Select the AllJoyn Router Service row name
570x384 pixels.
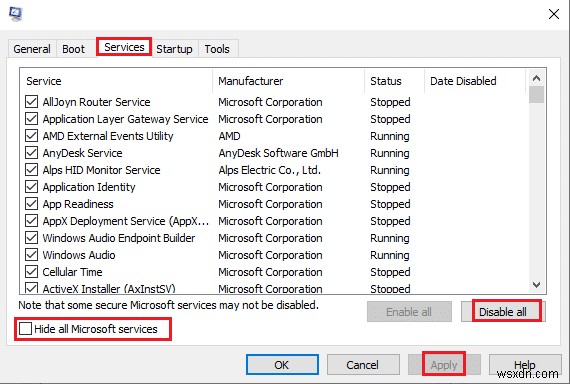[x=96, y=102]
